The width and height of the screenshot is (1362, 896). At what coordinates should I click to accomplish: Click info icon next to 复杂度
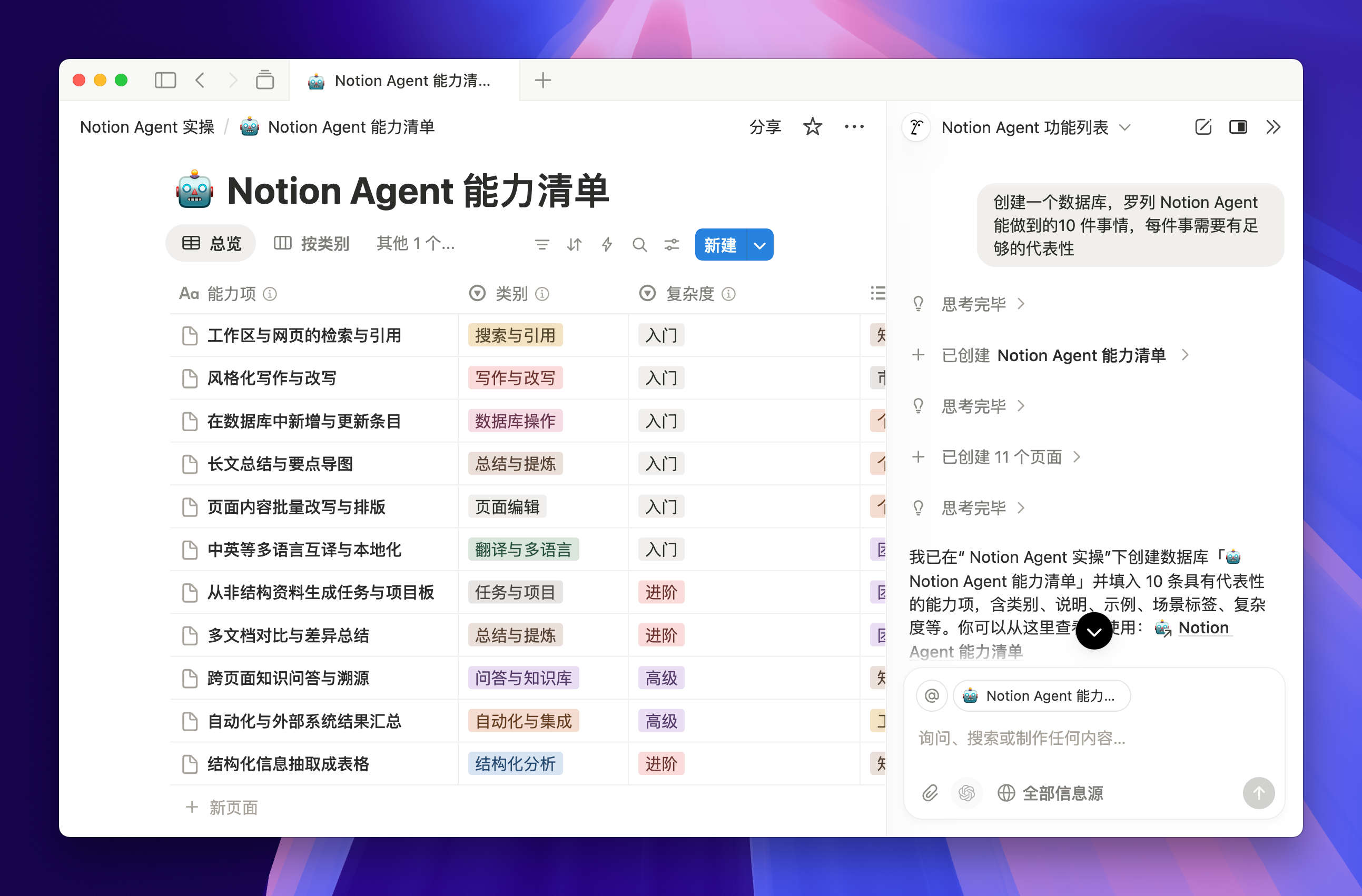[728, 294]
